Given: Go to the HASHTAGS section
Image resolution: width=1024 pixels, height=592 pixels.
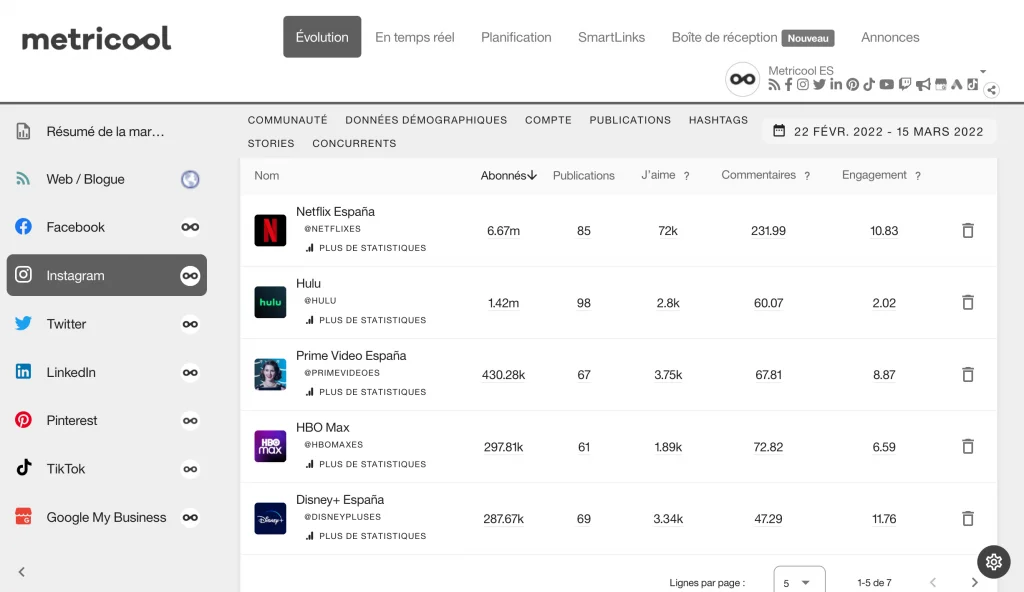Looking at the screenshot, I should click(x=718, y=120).
